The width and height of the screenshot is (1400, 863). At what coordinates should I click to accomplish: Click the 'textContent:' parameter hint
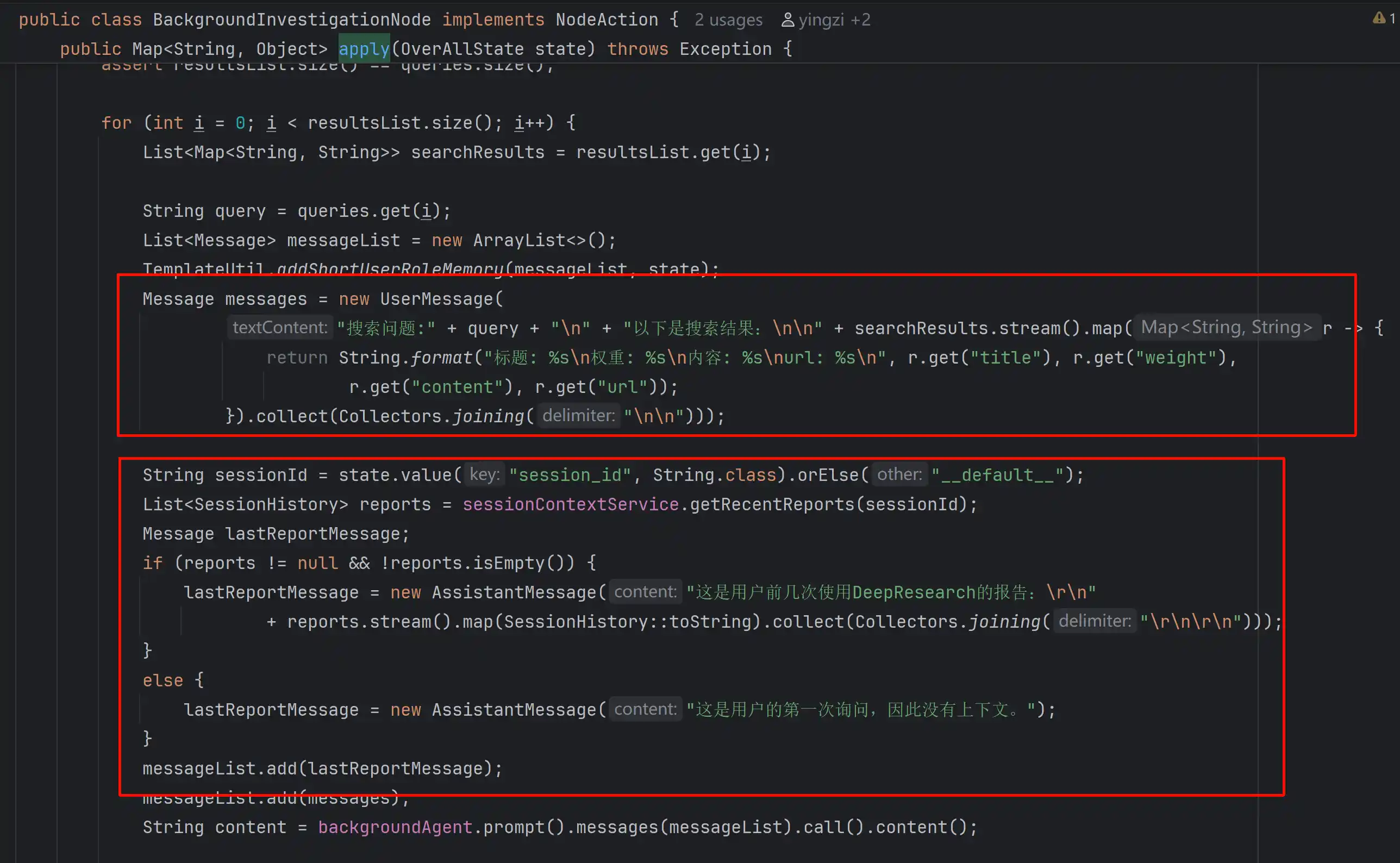(280, 327)
